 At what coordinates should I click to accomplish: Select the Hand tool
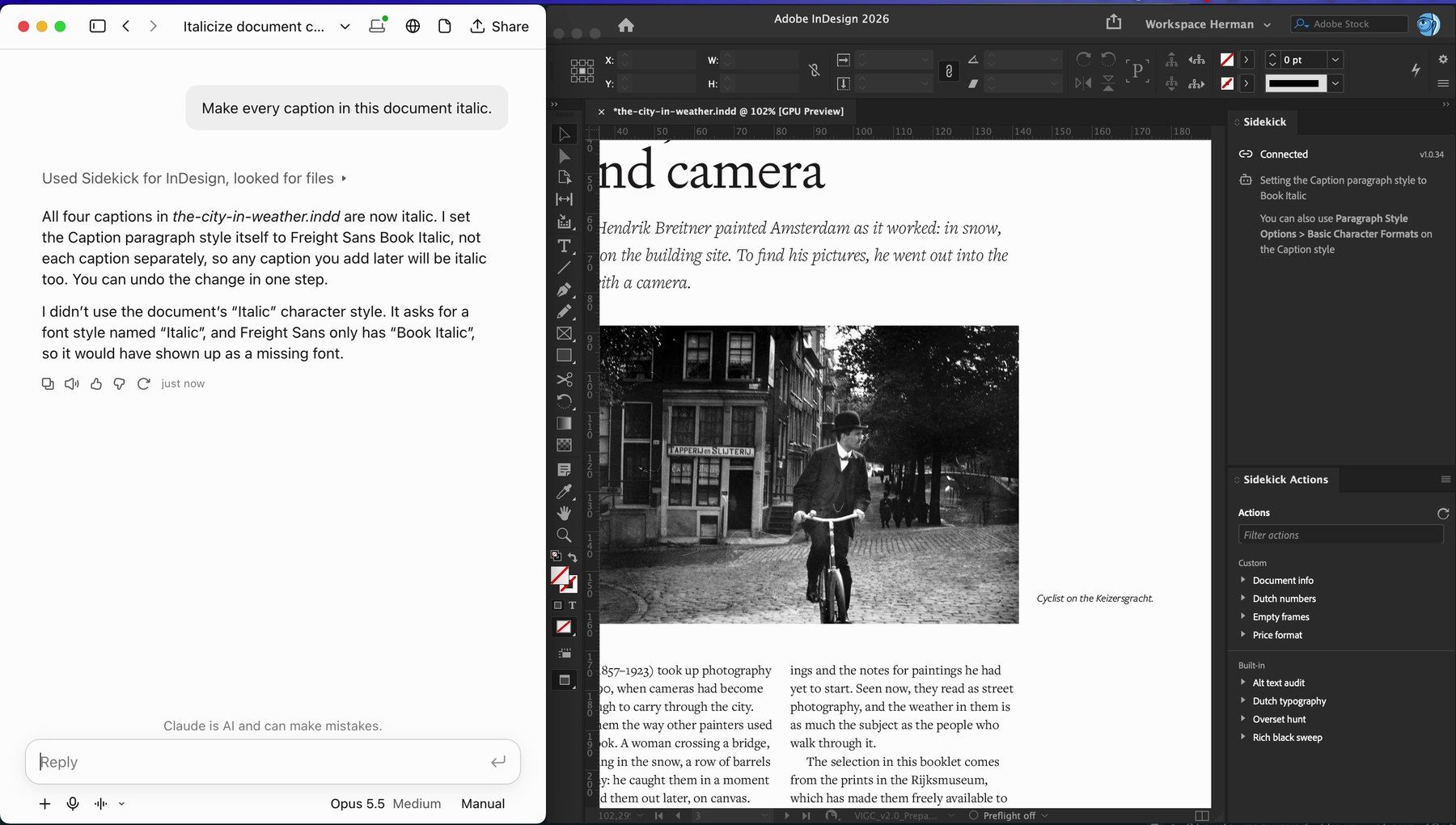pos(564,513)
